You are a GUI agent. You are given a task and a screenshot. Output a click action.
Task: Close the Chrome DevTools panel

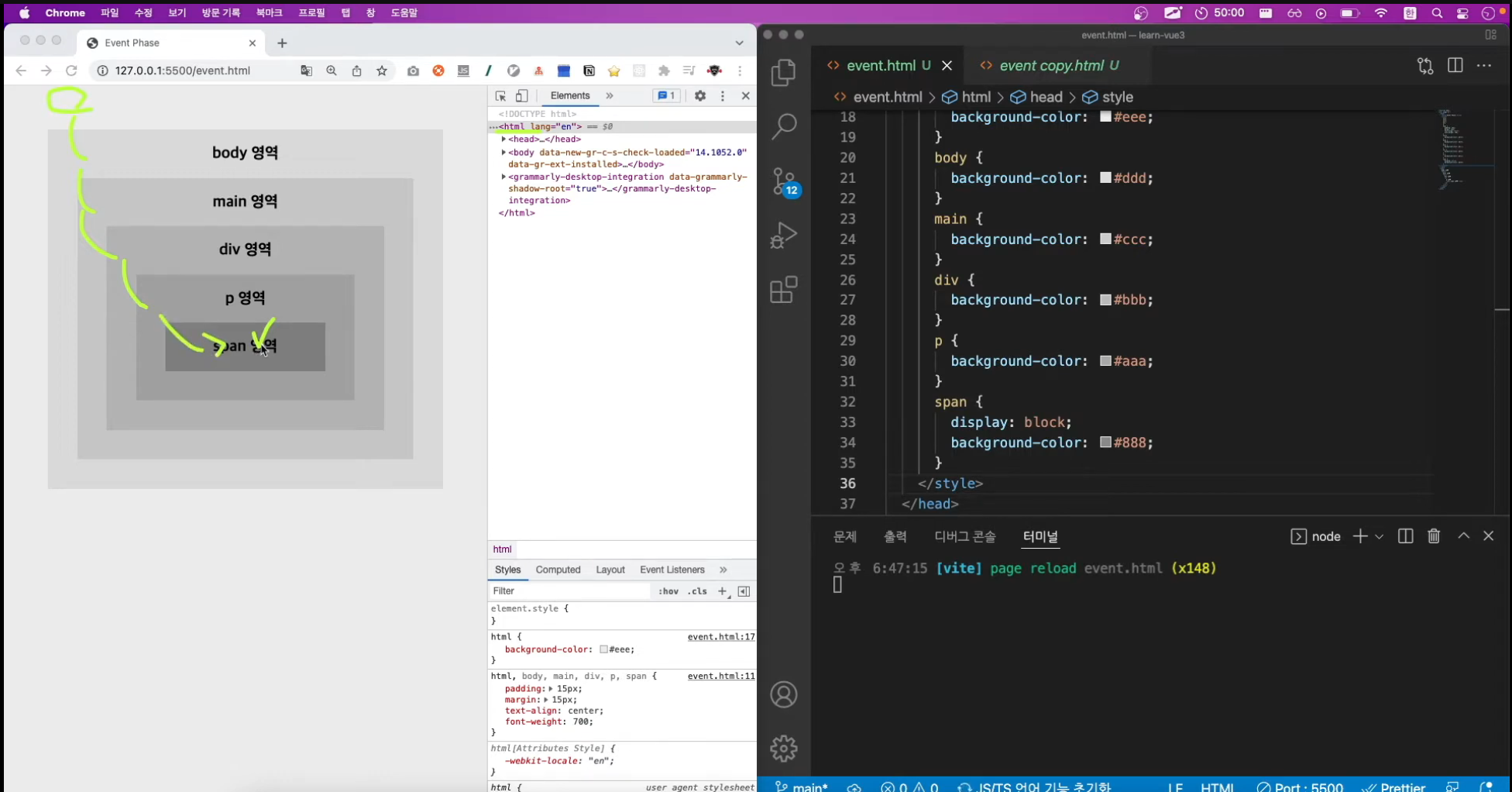point(746,96)
